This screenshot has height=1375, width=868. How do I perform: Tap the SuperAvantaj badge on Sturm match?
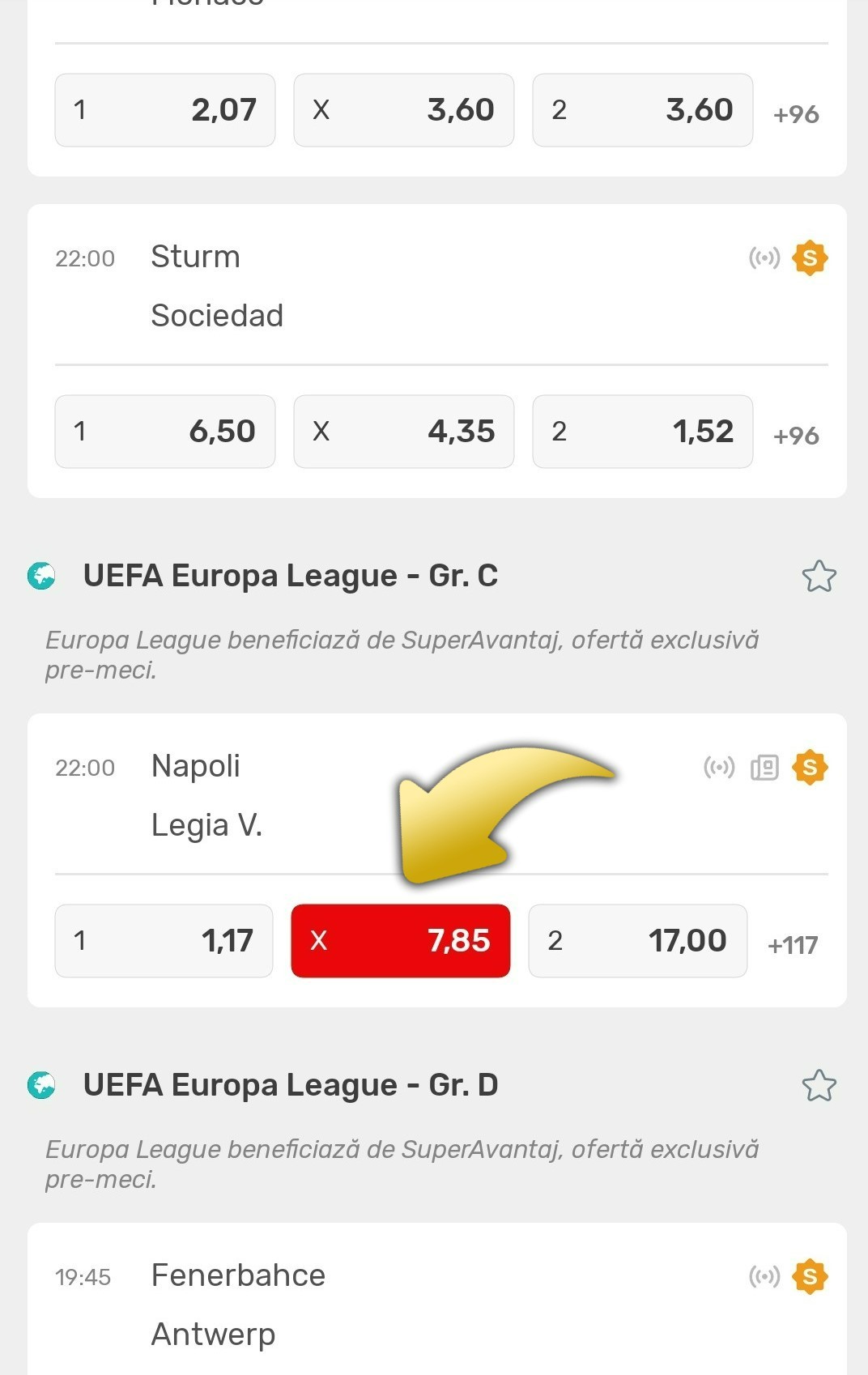click(x=810, y=258)
